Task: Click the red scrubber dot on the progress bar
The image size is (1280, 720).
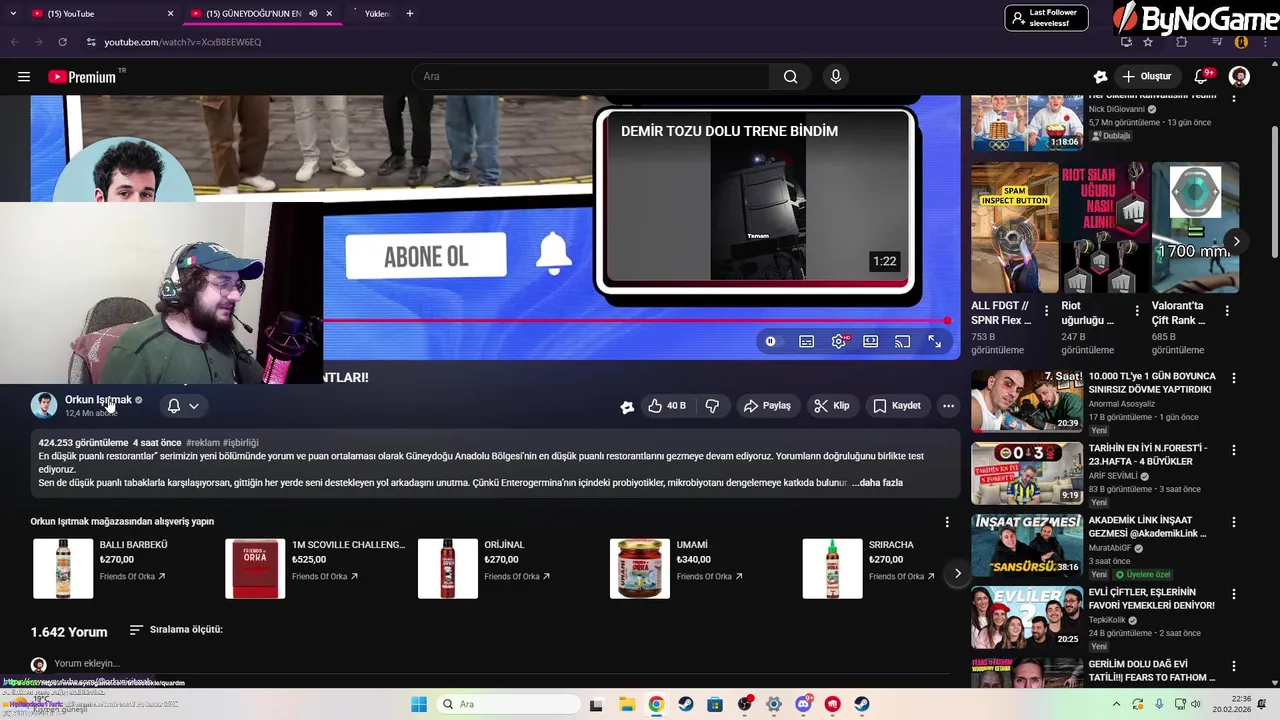Action: click(947, 321)
